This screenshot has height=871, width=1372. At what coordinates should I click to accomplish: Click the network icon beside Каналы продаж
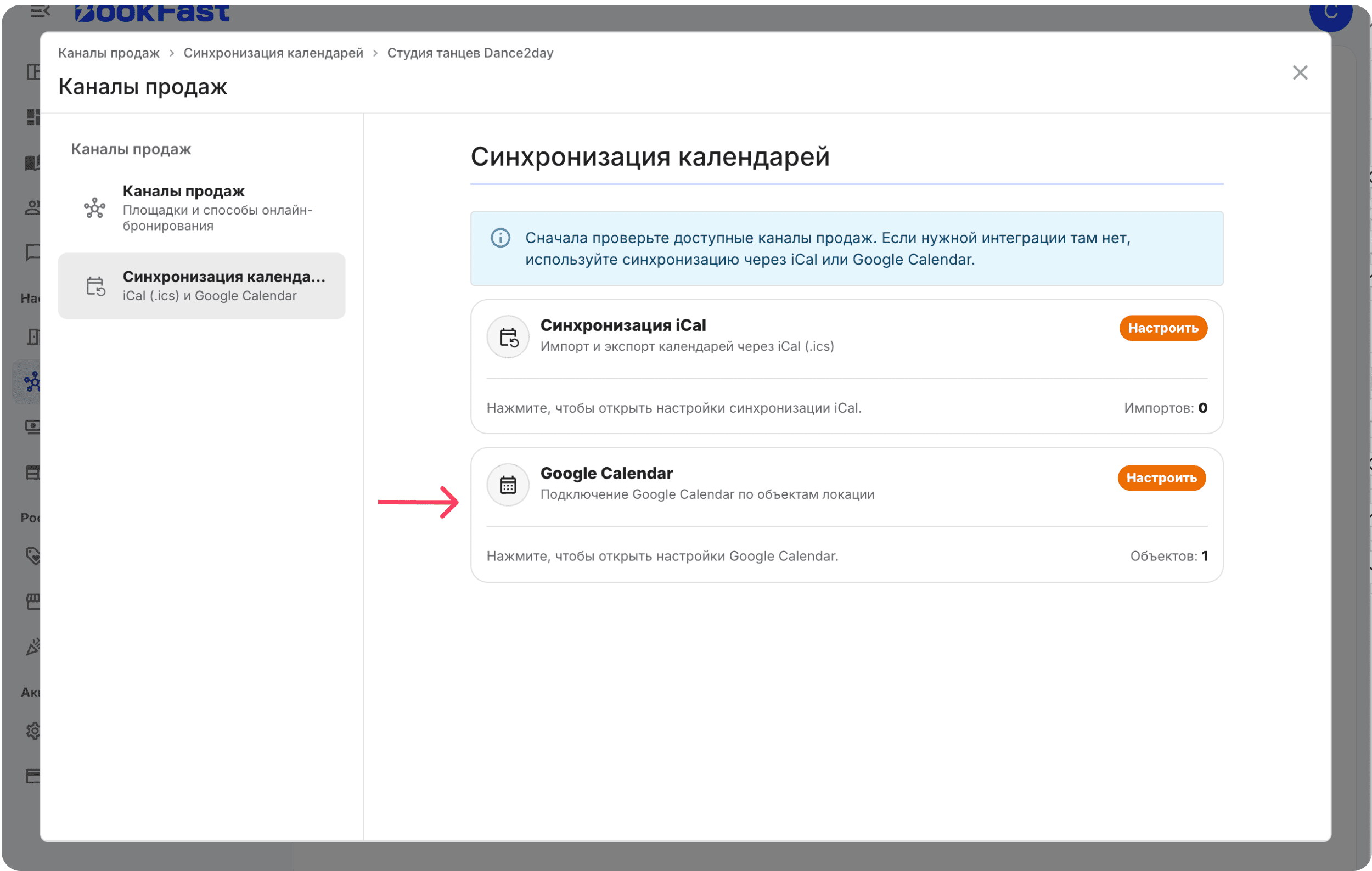[94, 208]
